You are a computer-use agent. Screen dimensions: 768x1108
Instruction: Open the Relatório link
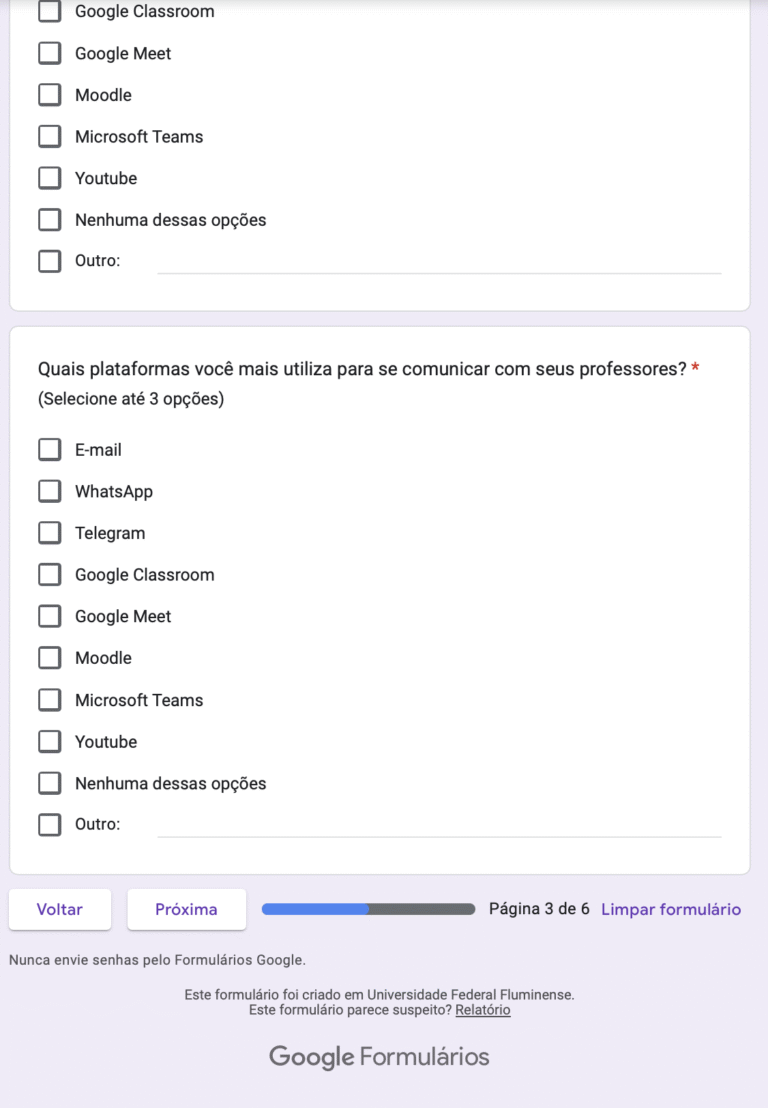tap(482, 1010)
